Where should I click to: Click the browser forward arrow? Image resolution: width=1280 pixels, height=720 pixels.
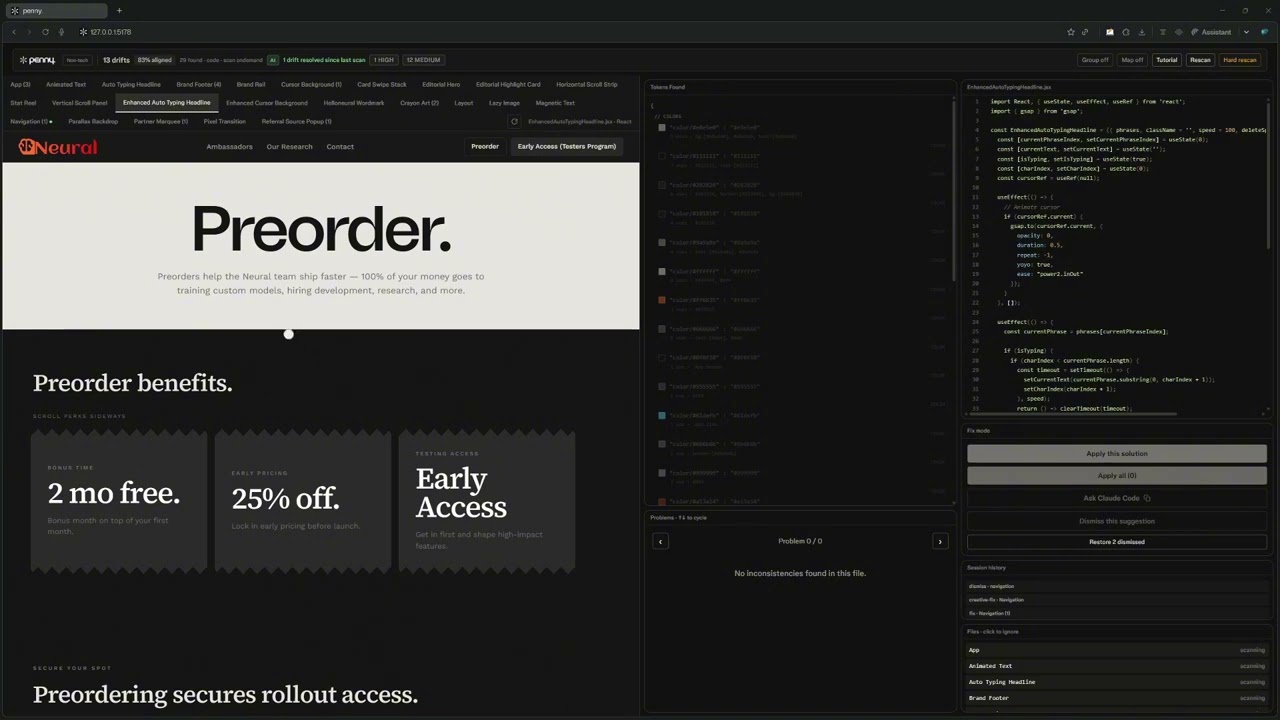(x=29, y=32)
